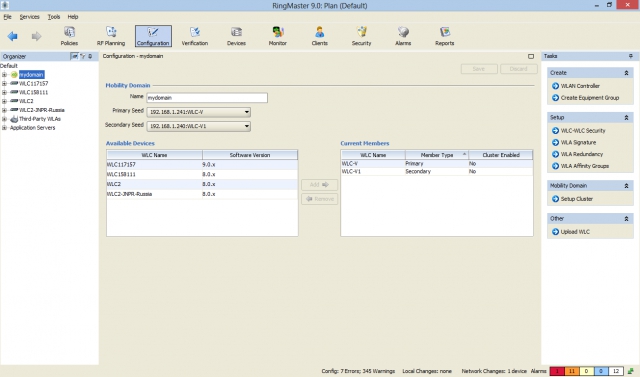Sort by Member Type column header
The width and height of the screenshot is (640, 377).
pyautogui.click(x=437, y=155)
